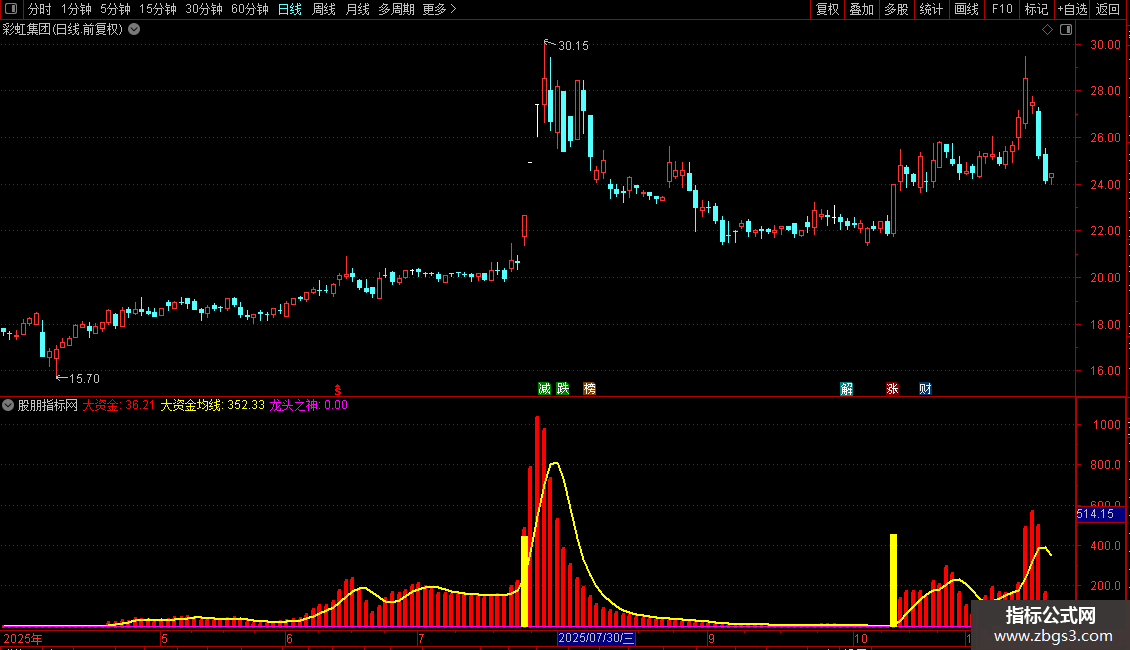Image resolution: width=1130 pixels, height=650 pixels.
Task: Click the 2025年 label on the time axis
Action: tap(22, 638)
